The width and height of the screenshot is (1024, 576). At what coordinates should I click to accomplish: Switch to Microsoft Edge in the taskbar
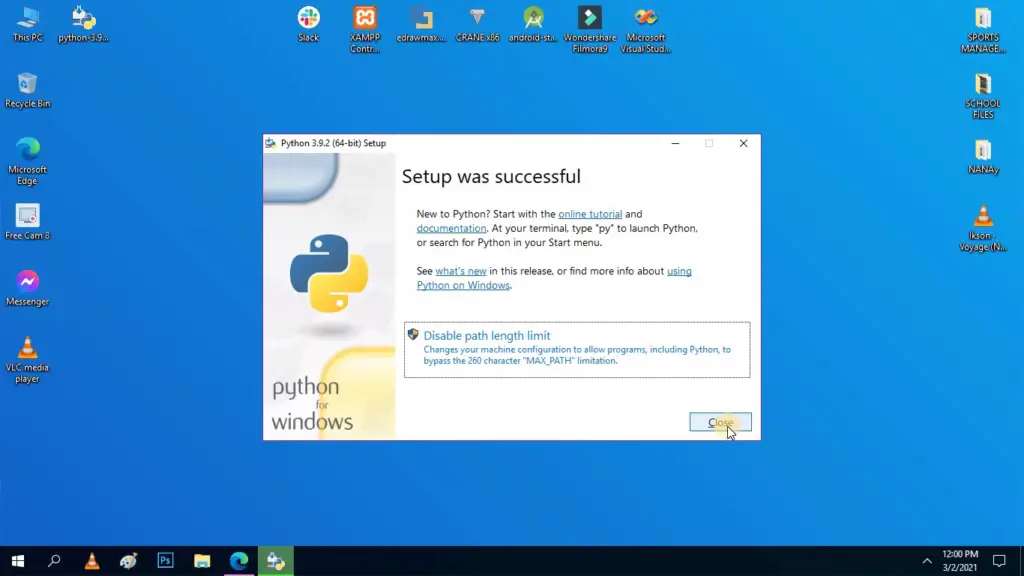click(x=239, y=561)
